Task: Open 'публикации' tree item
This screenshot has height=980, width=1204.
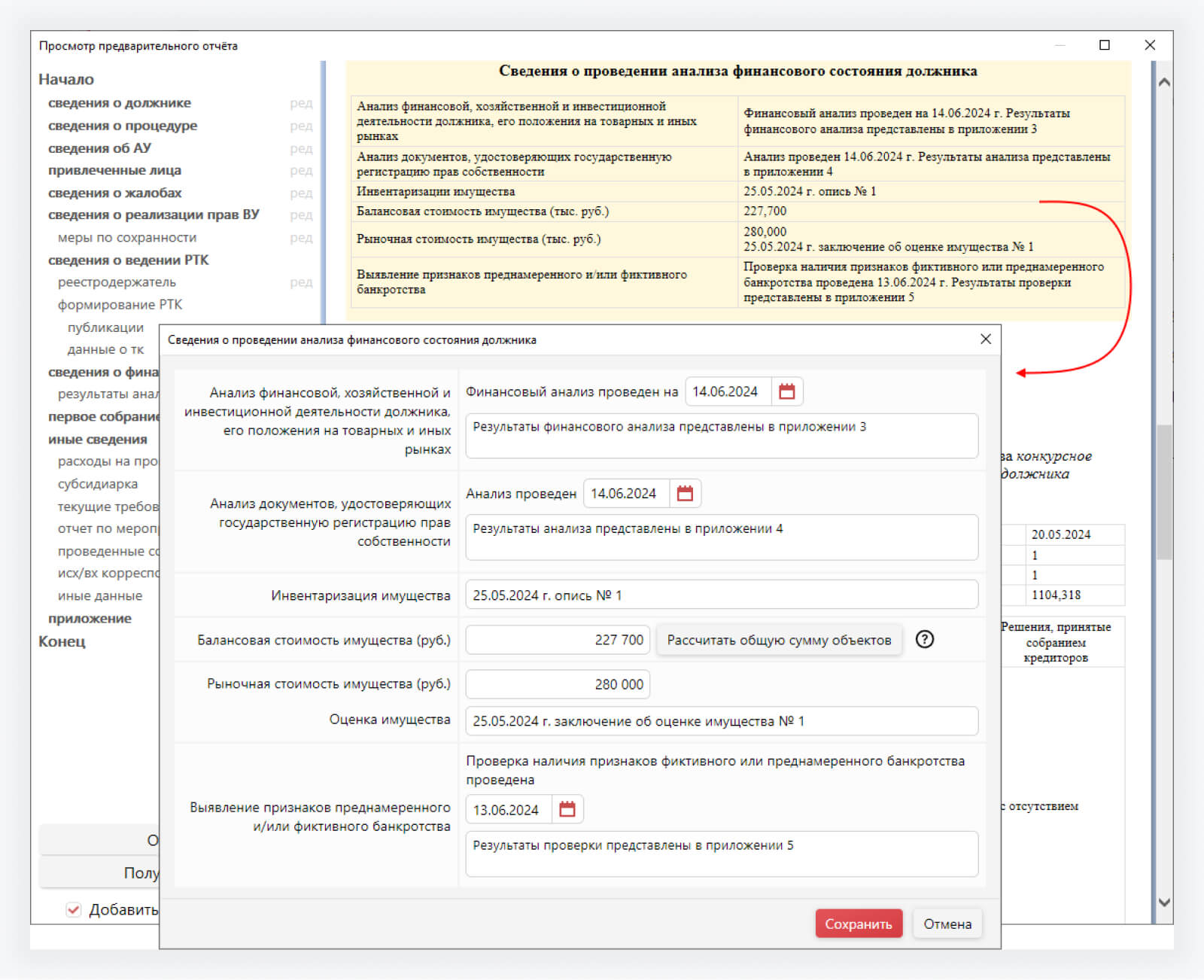Action: 105,327
